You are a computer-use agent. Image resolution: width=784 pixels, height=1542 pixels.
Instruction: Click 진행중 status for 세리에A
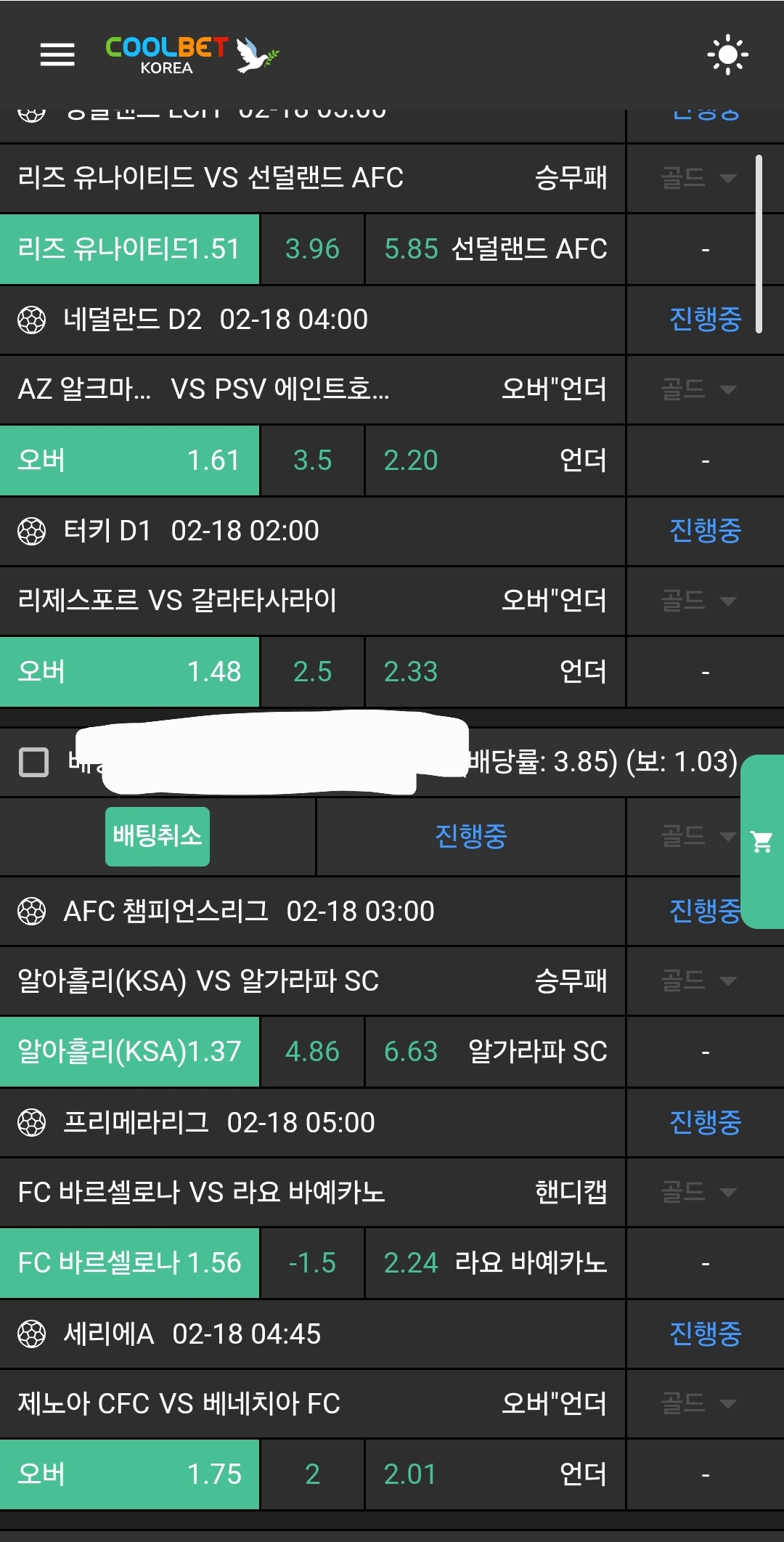[705, 1334]
